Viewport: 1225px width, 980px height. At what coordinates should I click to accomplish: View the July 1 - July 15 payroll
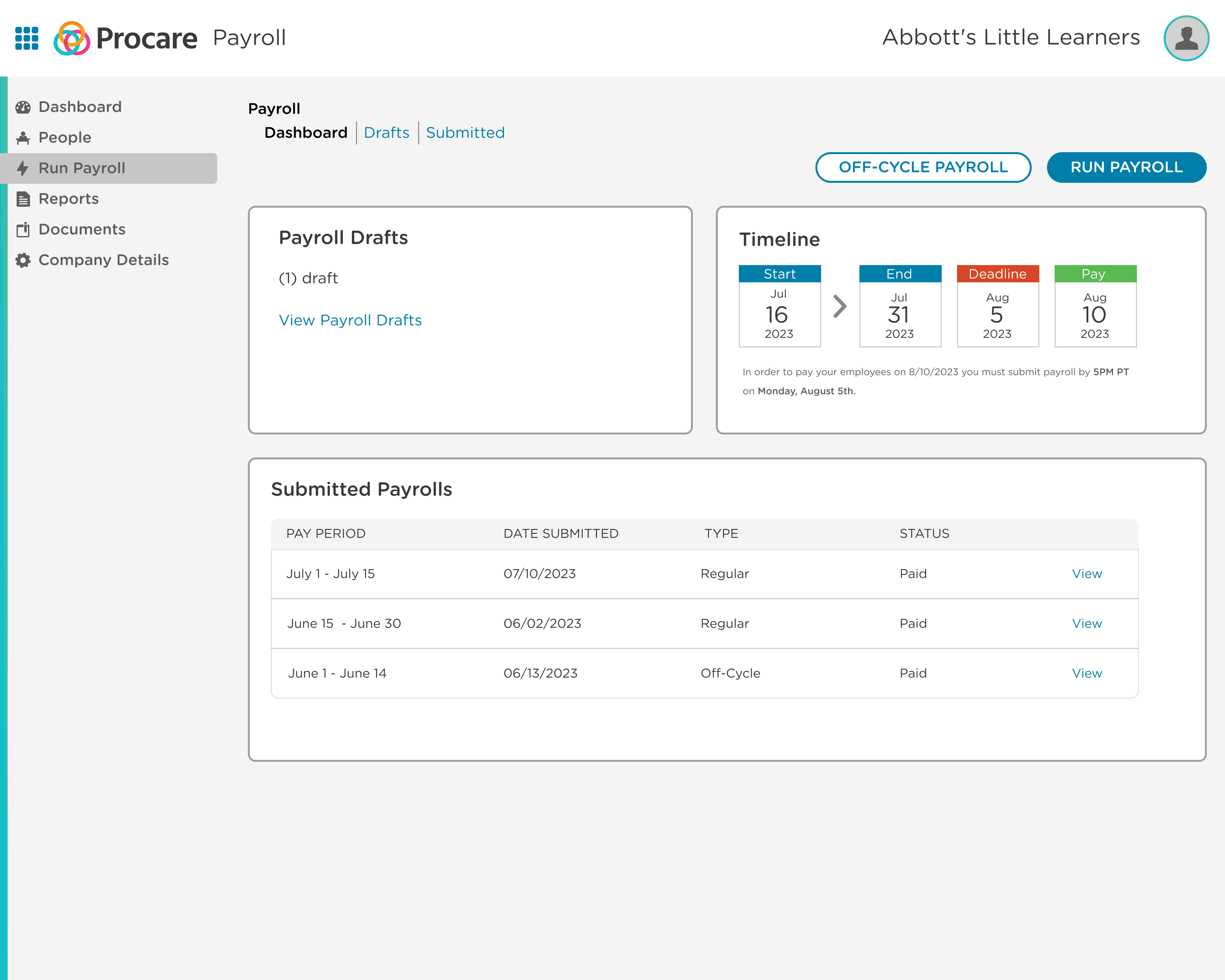[1086, 574]
